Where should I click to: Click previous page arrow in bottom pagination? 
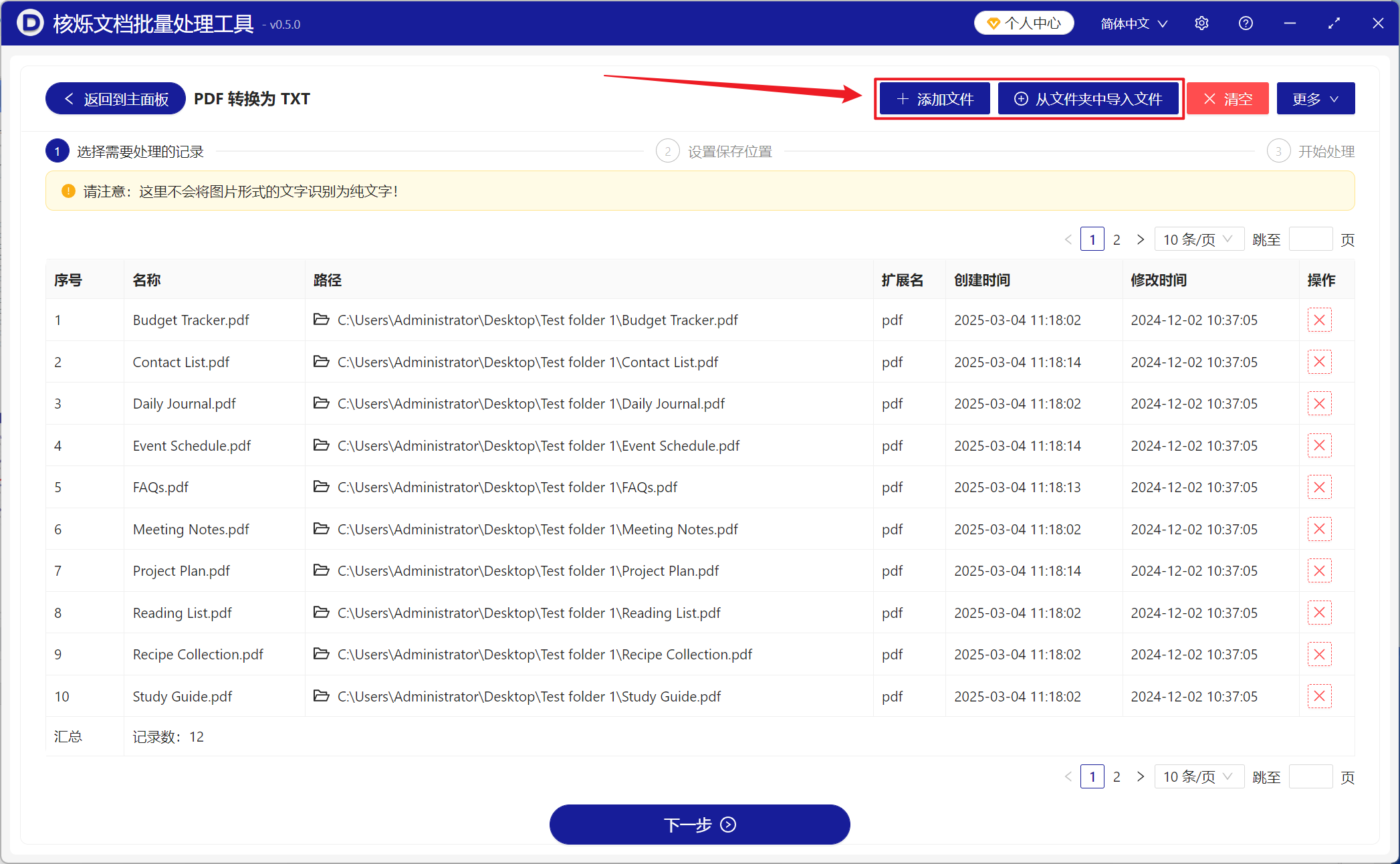coord(1068,776)
